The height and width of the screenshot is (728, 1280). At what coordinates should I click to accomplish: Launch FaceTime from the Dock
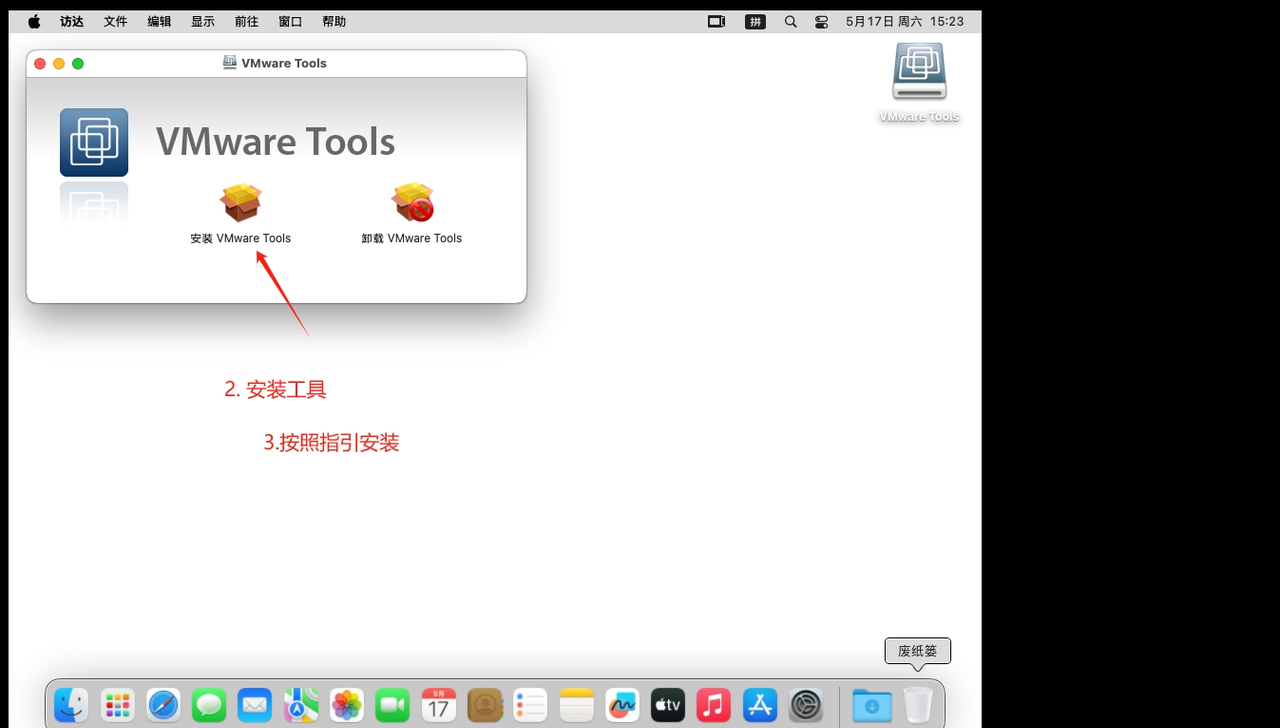pos(392,705)
